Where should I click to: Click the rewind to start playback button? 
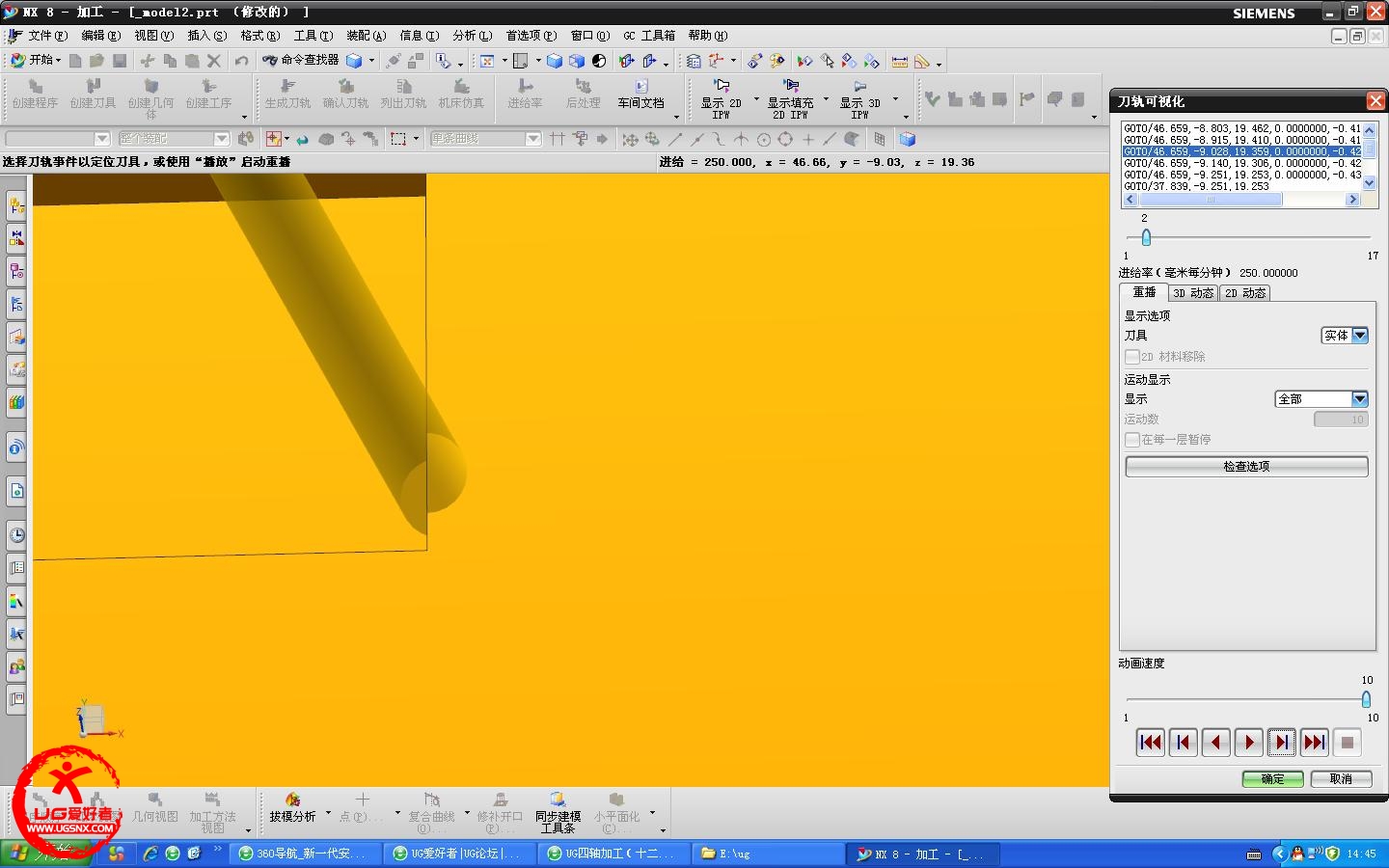tap(1151, 743)
